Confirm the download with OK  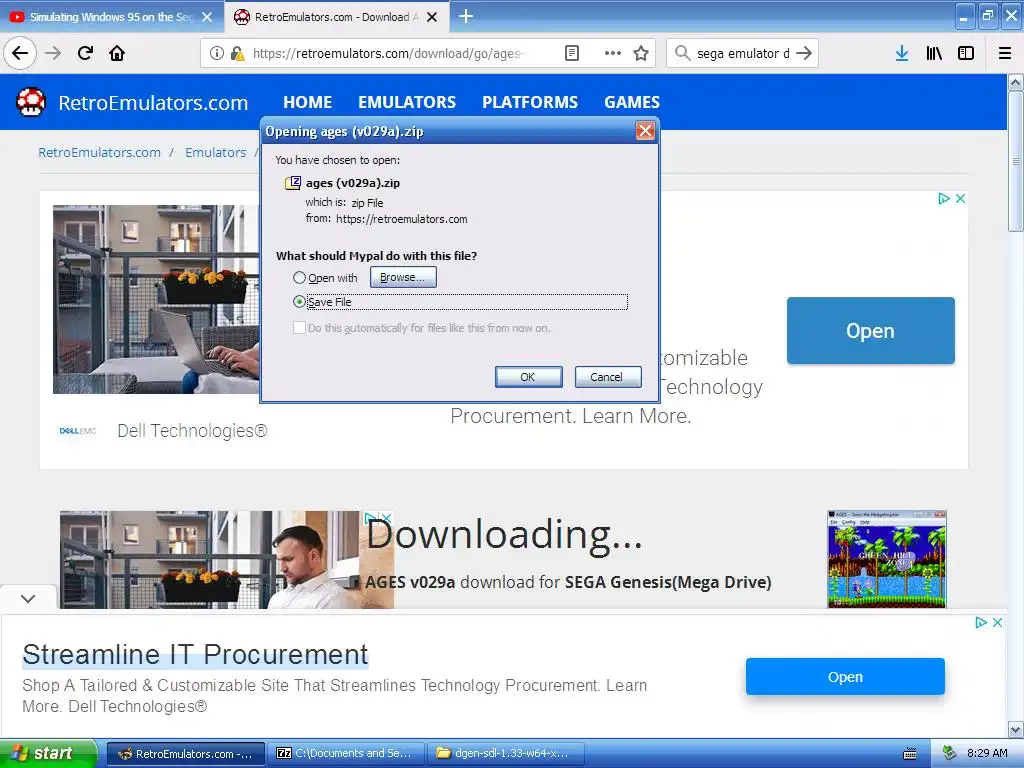pyautogui.click(x=528, y=377)
